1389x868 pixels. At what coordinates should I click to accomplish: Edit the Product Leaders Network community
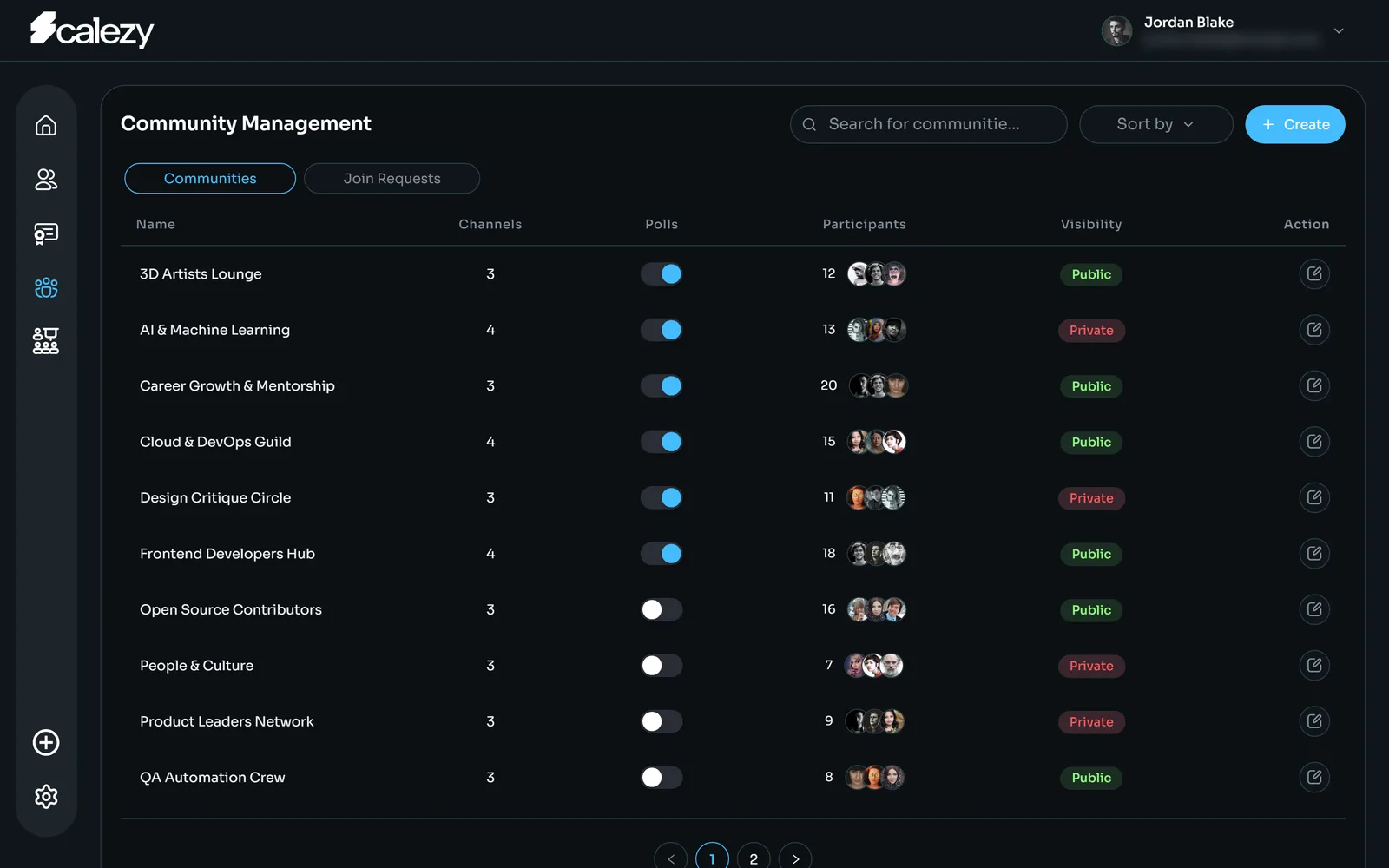[1314, 721]
